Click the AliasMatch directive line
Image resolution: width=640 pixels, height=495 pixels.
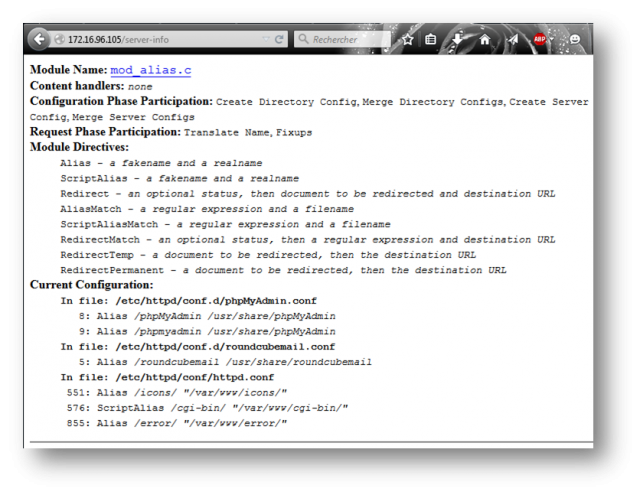point(207,209)
